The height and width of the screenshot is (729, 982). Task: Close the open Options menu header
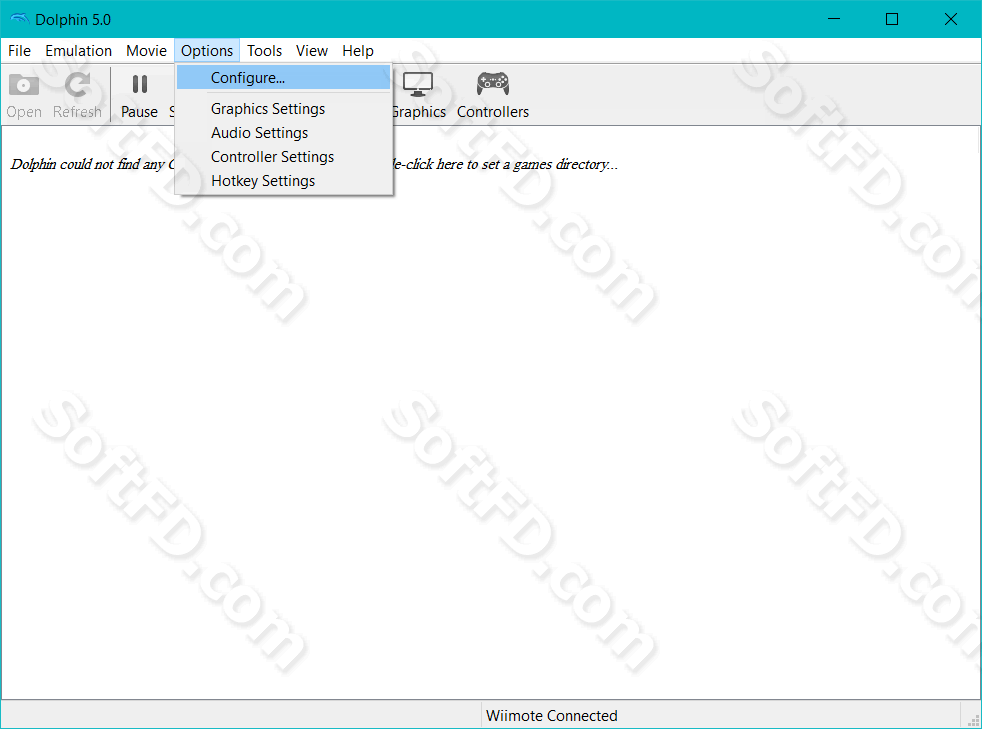(207, 51)
